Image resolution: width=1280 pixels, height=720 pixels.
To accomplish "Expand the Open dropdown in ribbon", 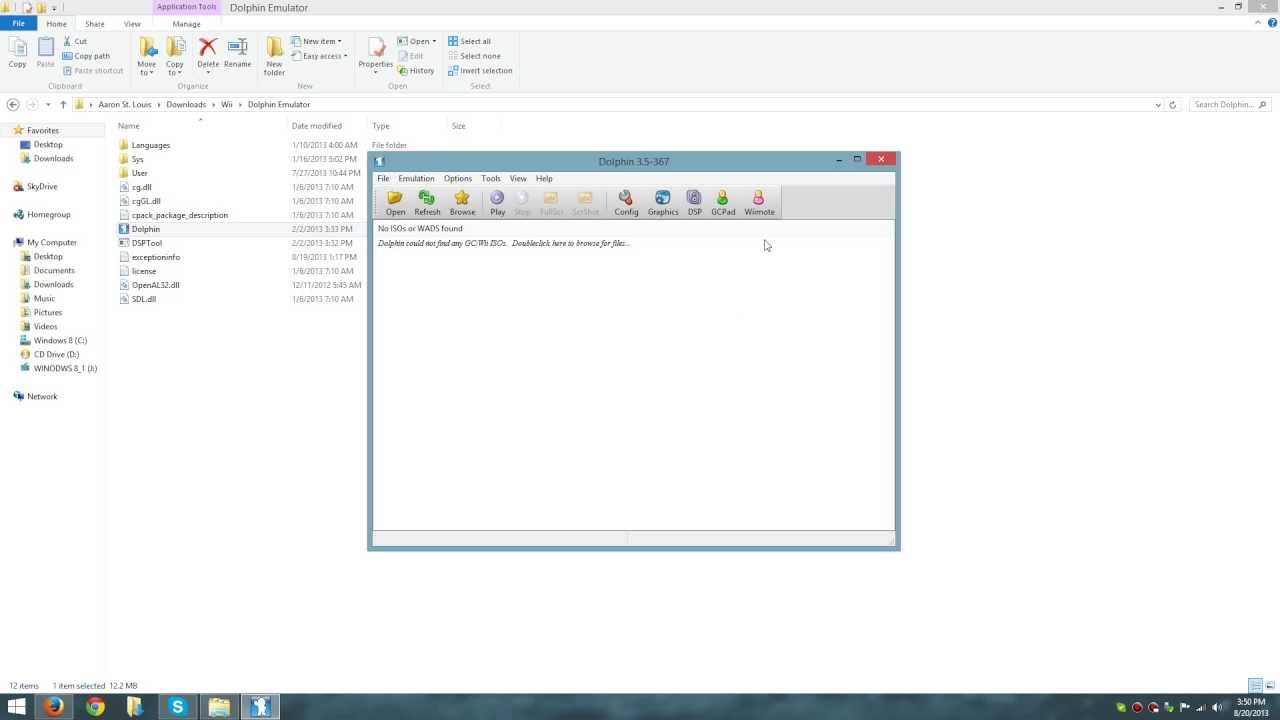I will pos(417,41).
